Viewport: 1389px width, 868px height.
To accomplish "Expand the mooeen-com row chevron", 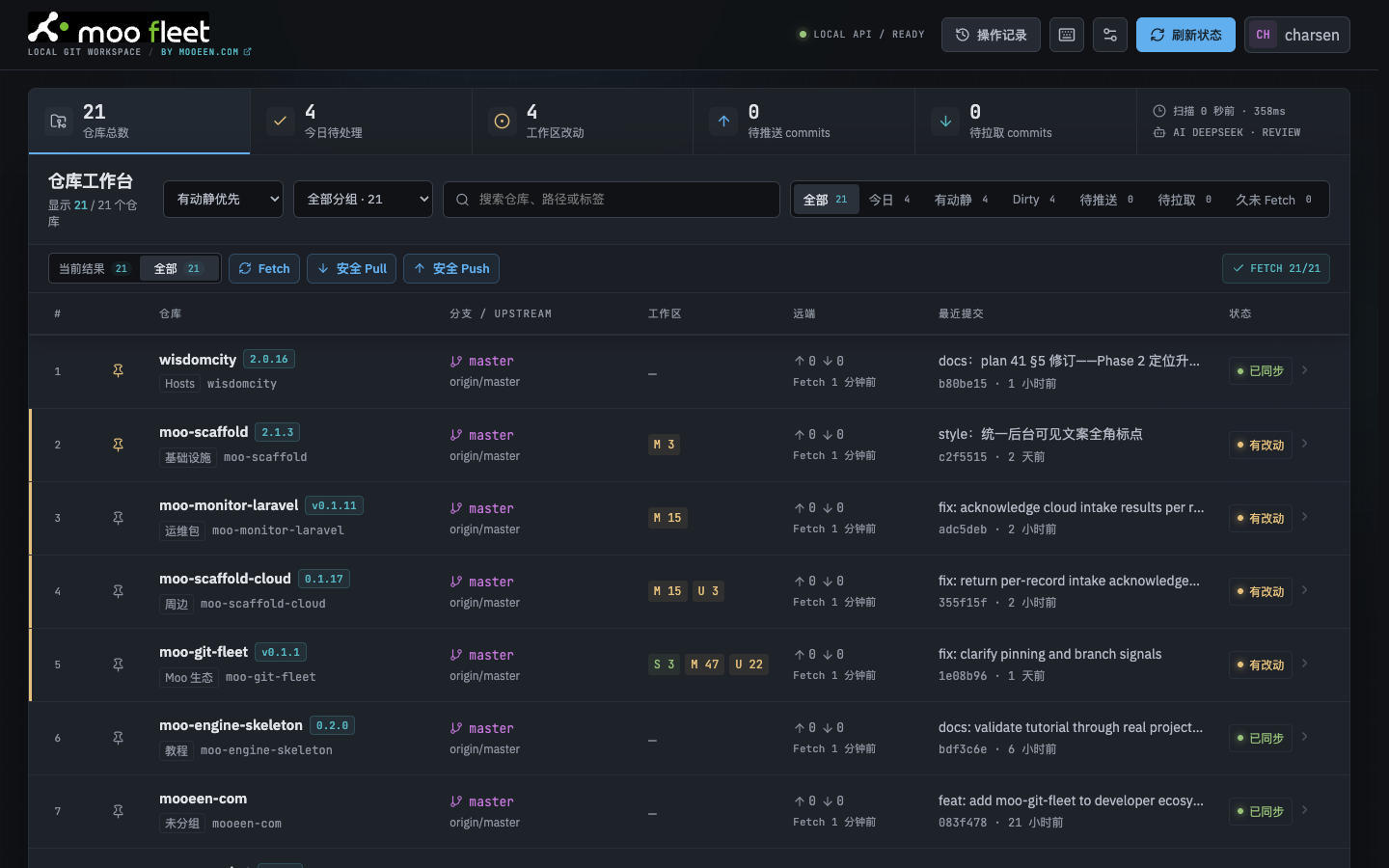I will 1305,810.
